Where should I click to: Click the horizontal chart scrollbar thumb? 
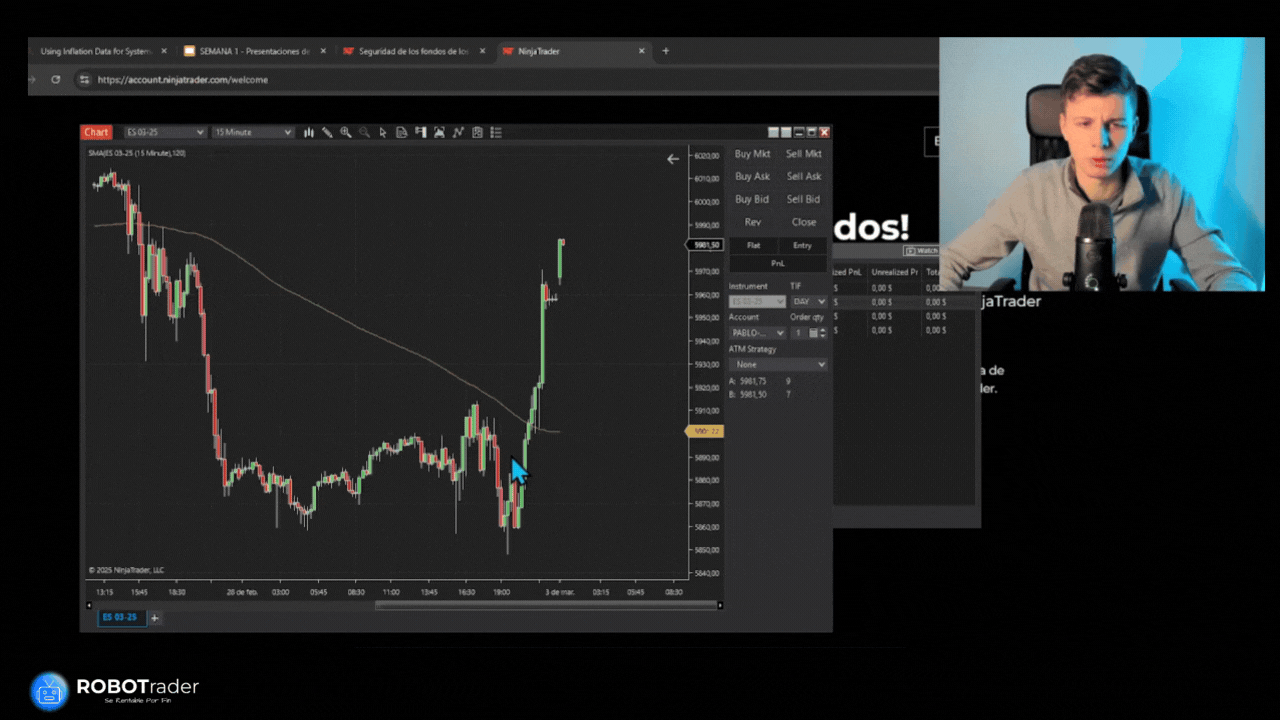(x=546, y=605)
